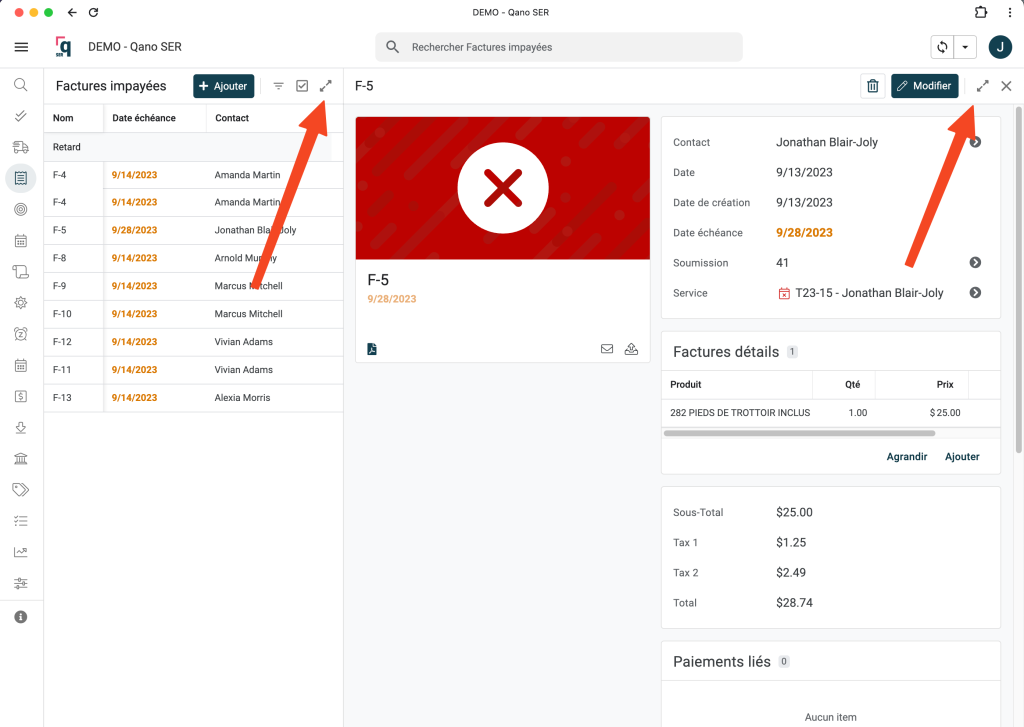
Task: Open the Soumission 41 arrow
Action: (975, 263)
